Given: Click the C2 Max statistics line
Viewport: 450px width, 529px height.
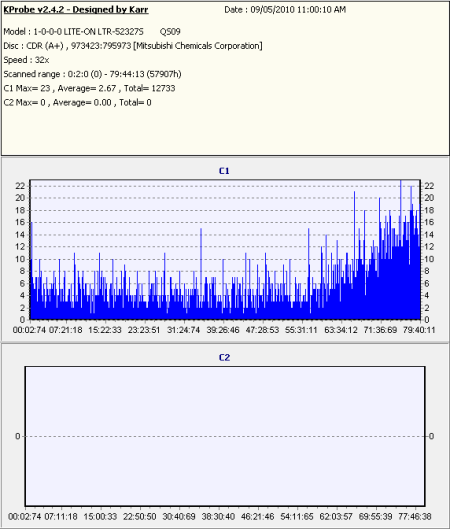Looking at the screenshot, I should 77,103.
